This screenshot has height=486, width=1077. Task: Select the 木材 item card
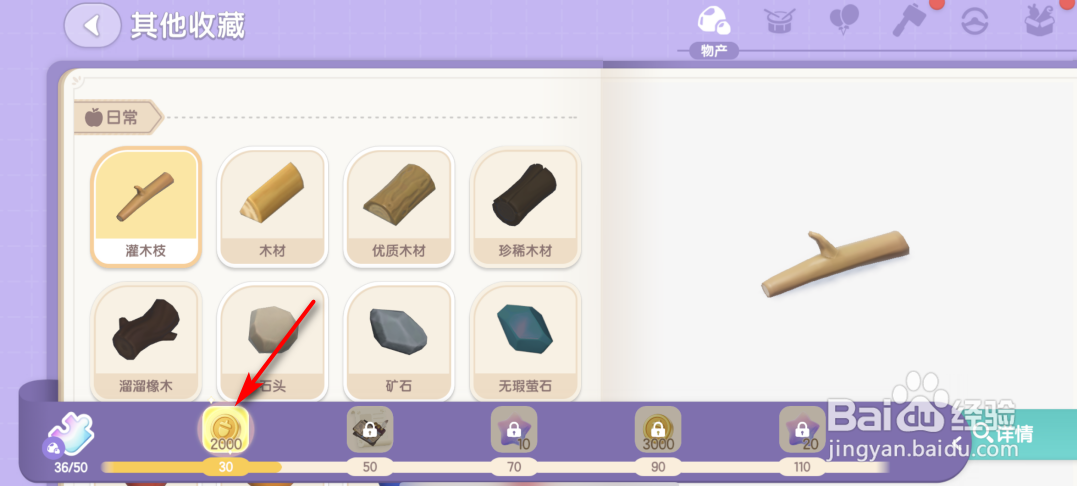272,207
